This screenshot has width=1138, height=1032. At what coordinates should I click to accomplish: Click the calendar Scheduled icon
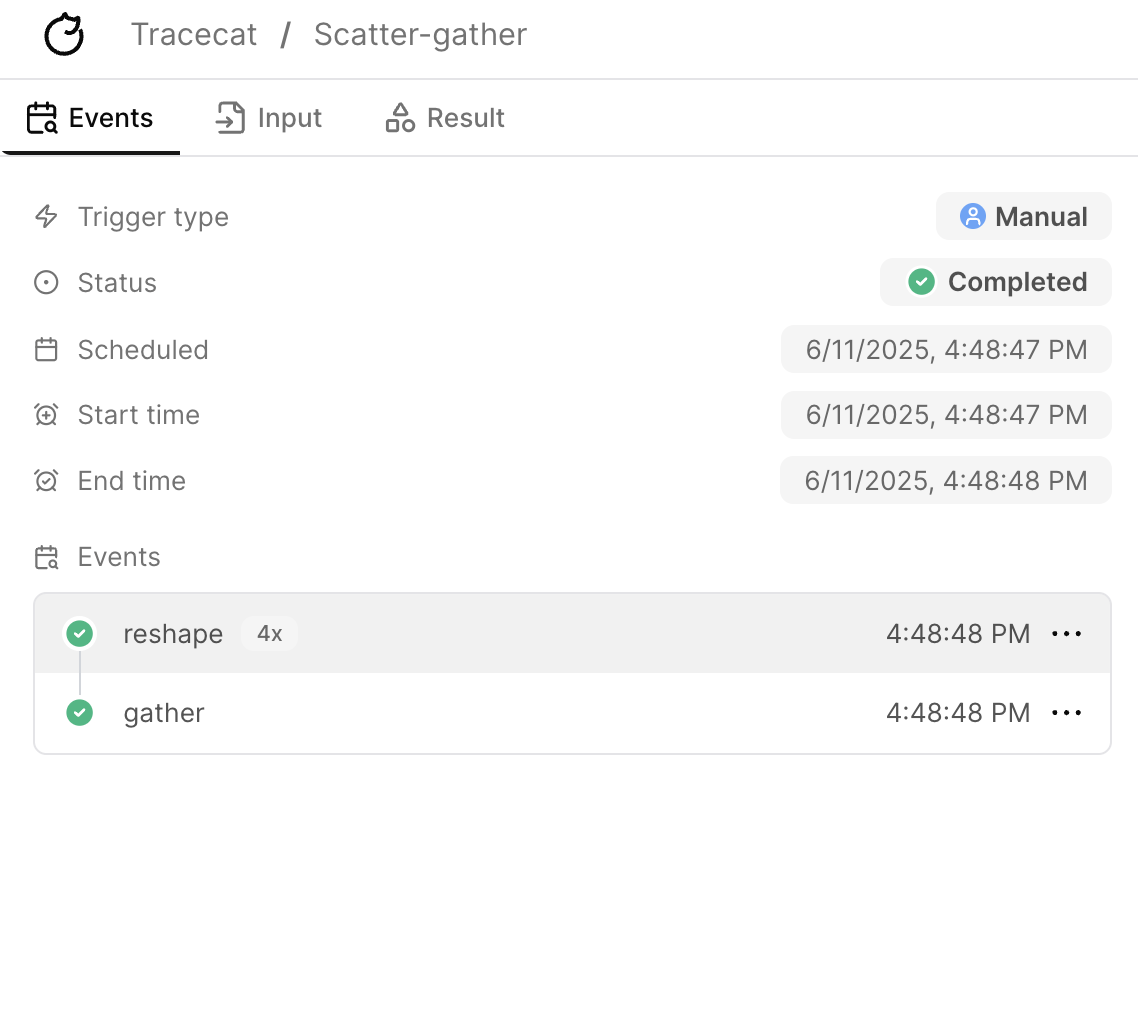tap(46, 349)
